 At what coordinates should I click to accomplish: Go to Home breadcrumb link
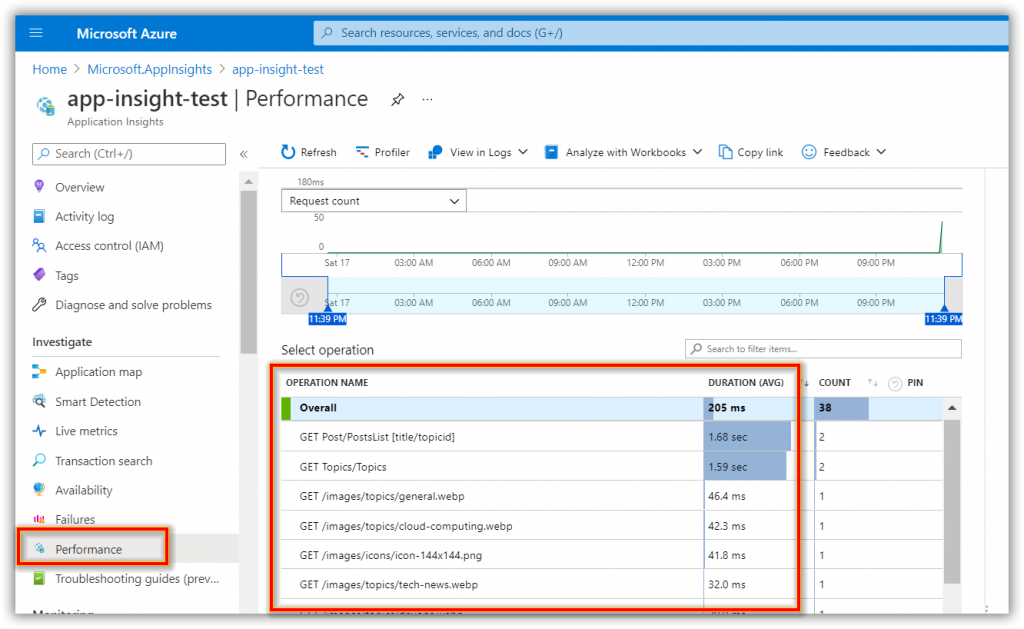pyautogui.click(x=50, y=69)
